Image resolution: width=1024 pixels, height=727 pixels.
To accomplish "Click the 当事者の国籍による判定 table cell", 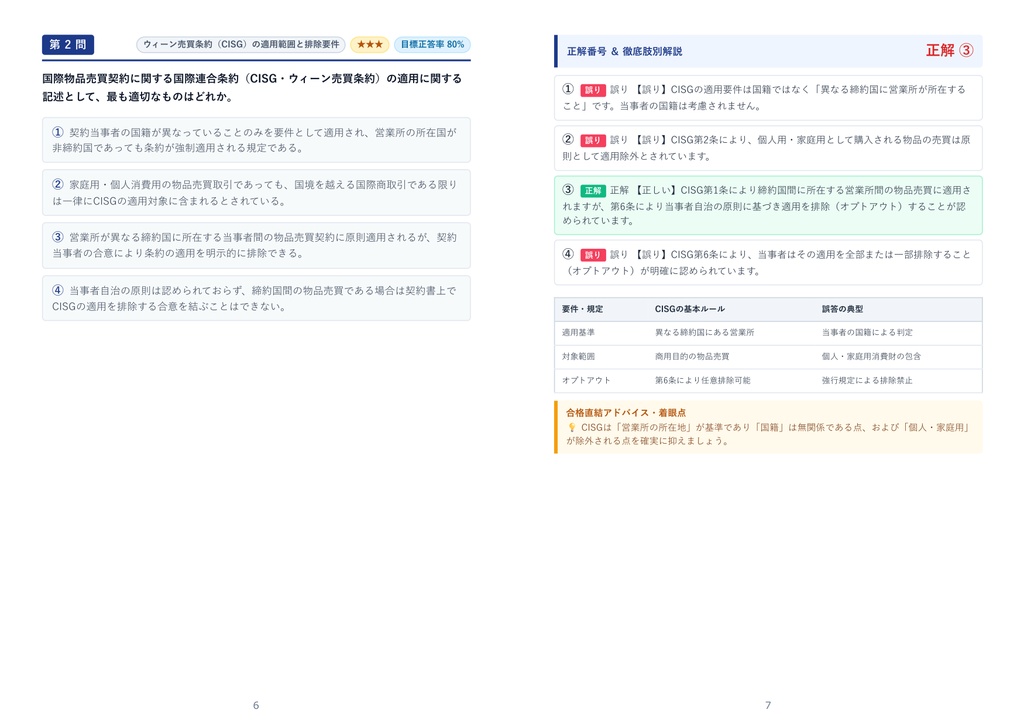I will point(867,332).
